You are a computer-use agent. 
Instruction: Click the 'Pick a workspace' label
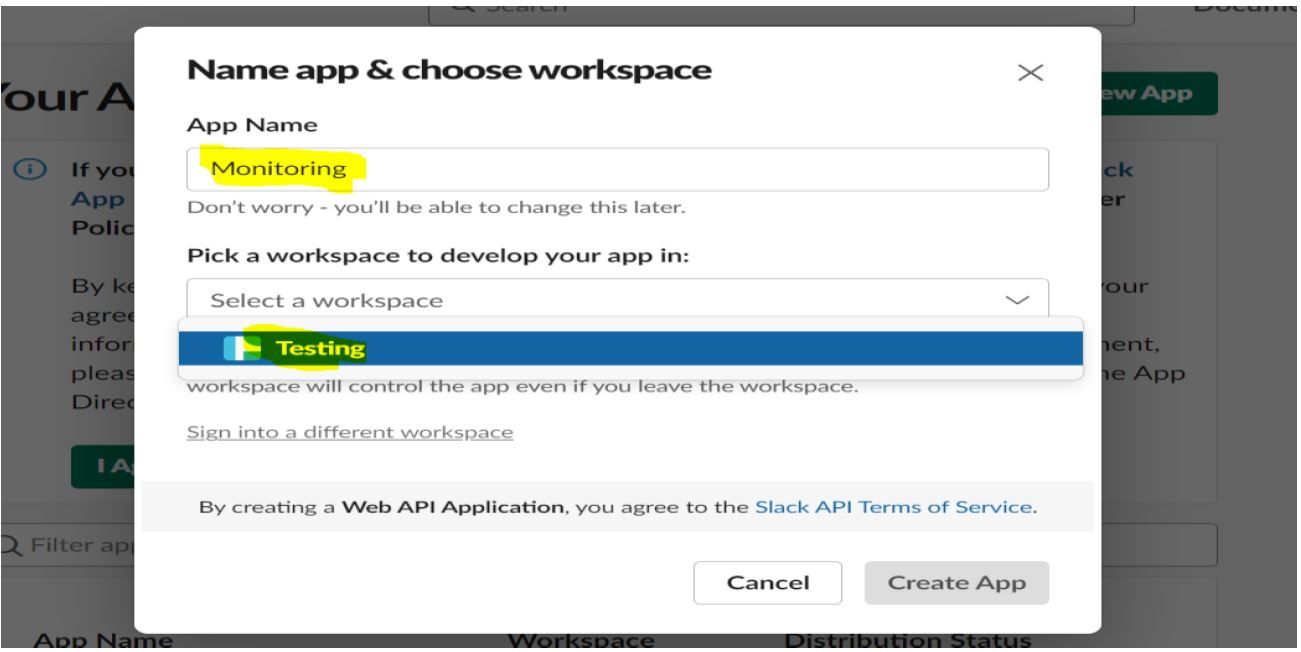pyautogui.click(x=438, y=255)
